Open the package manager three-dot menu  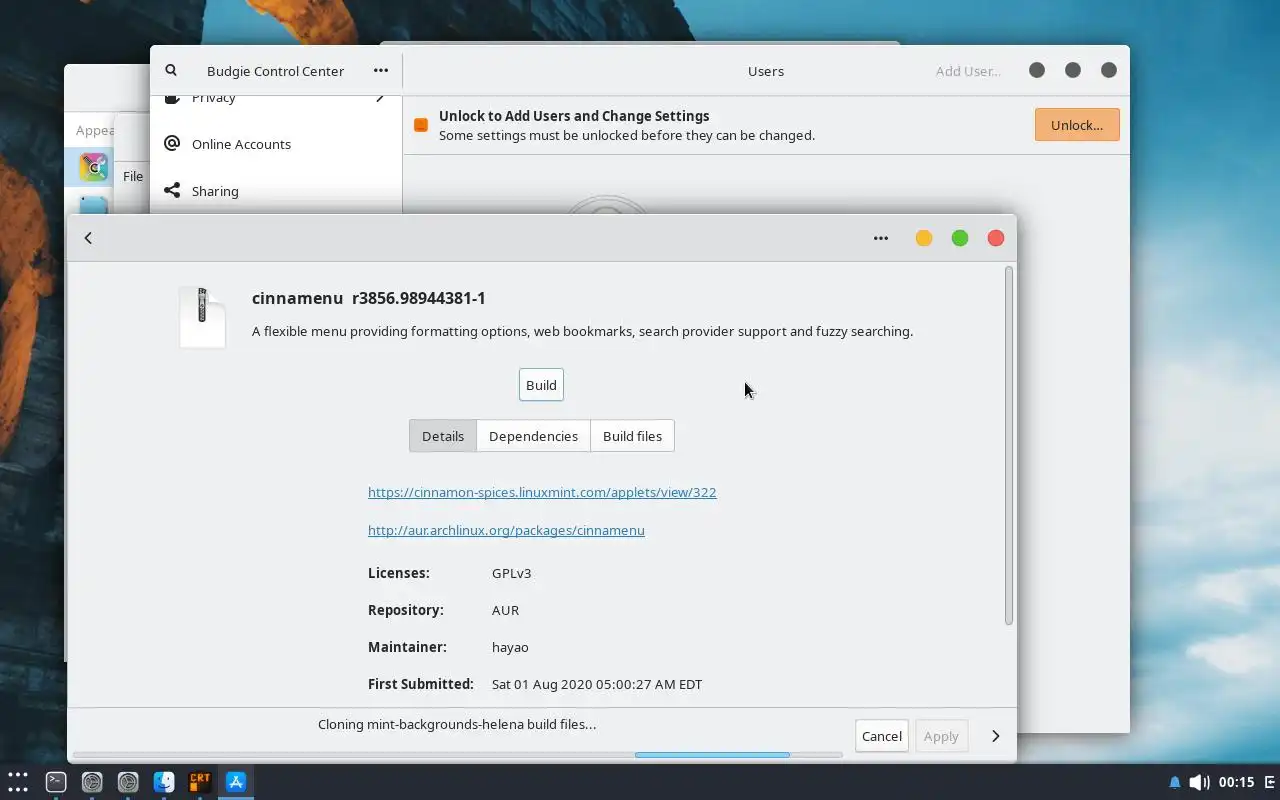(x=881, y=238)
